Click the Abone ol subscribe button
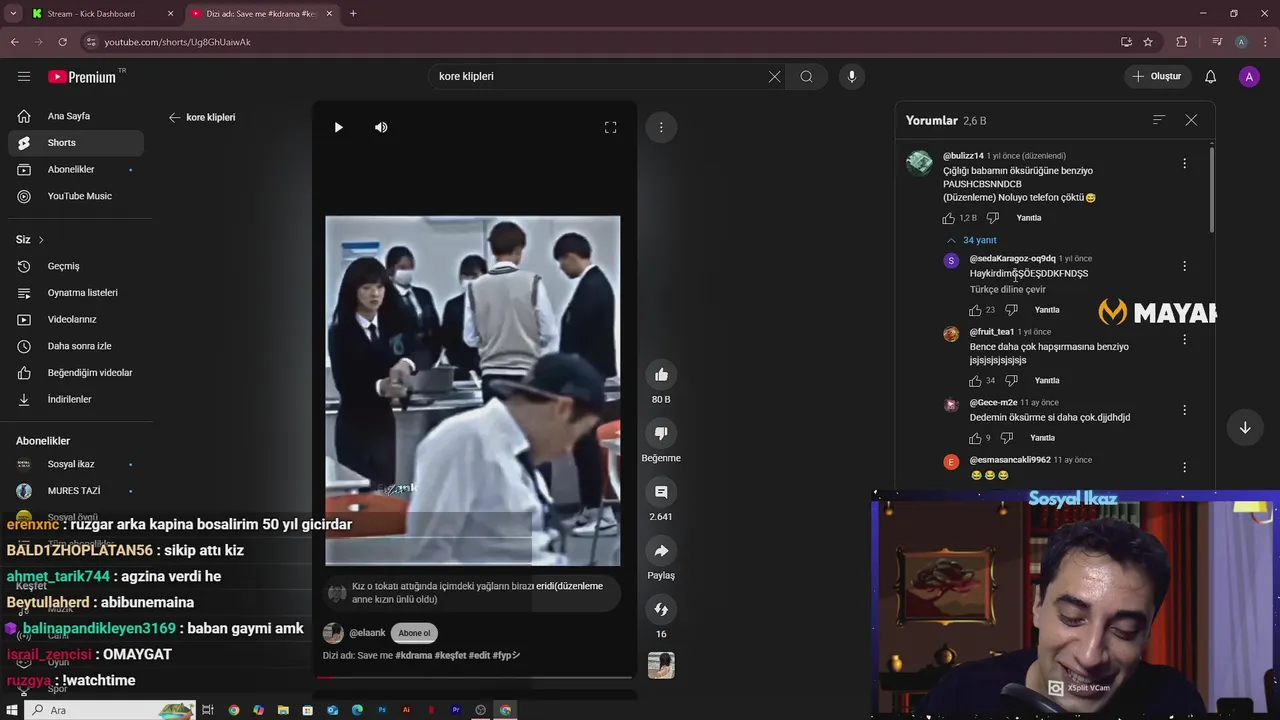 tap(414, 633)
